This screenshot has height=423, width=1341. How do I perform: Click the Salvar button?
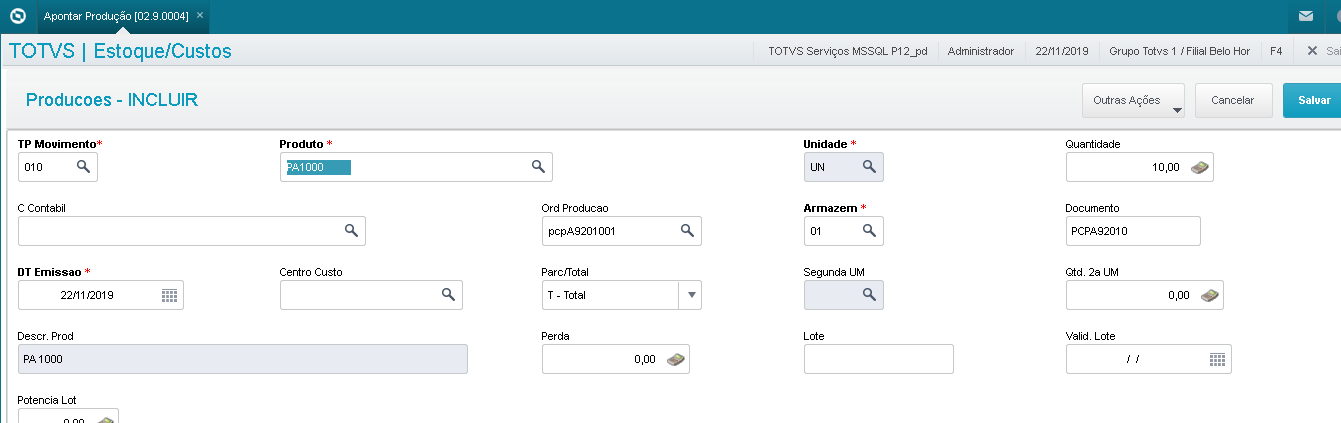pyautogui.click(x=1313, y=100)
